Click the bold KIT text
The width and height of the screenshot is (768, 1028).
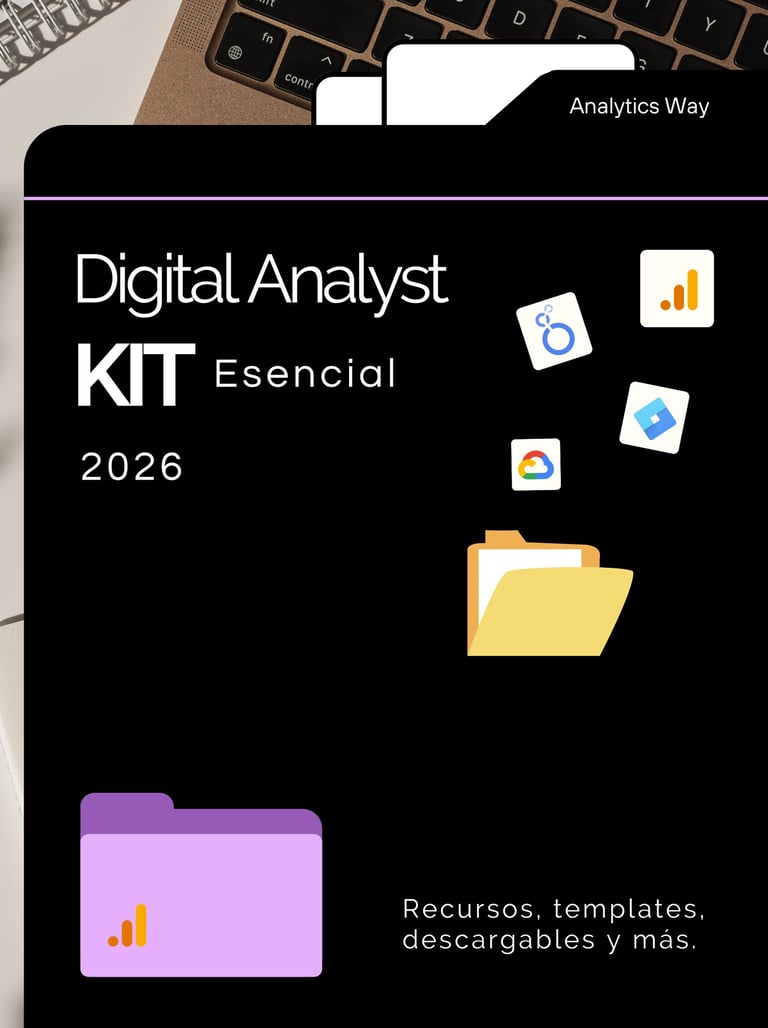(x=136, y=375)
